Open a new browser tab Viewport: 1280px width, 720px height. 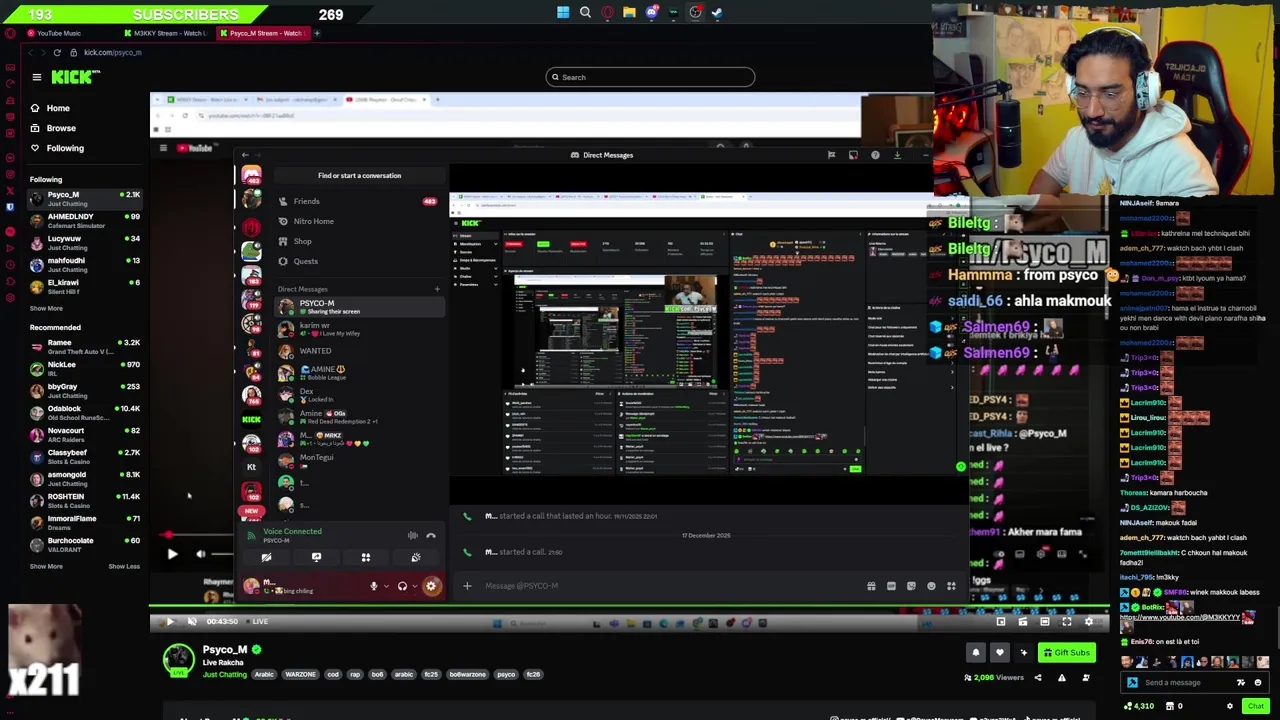(317, 33)
